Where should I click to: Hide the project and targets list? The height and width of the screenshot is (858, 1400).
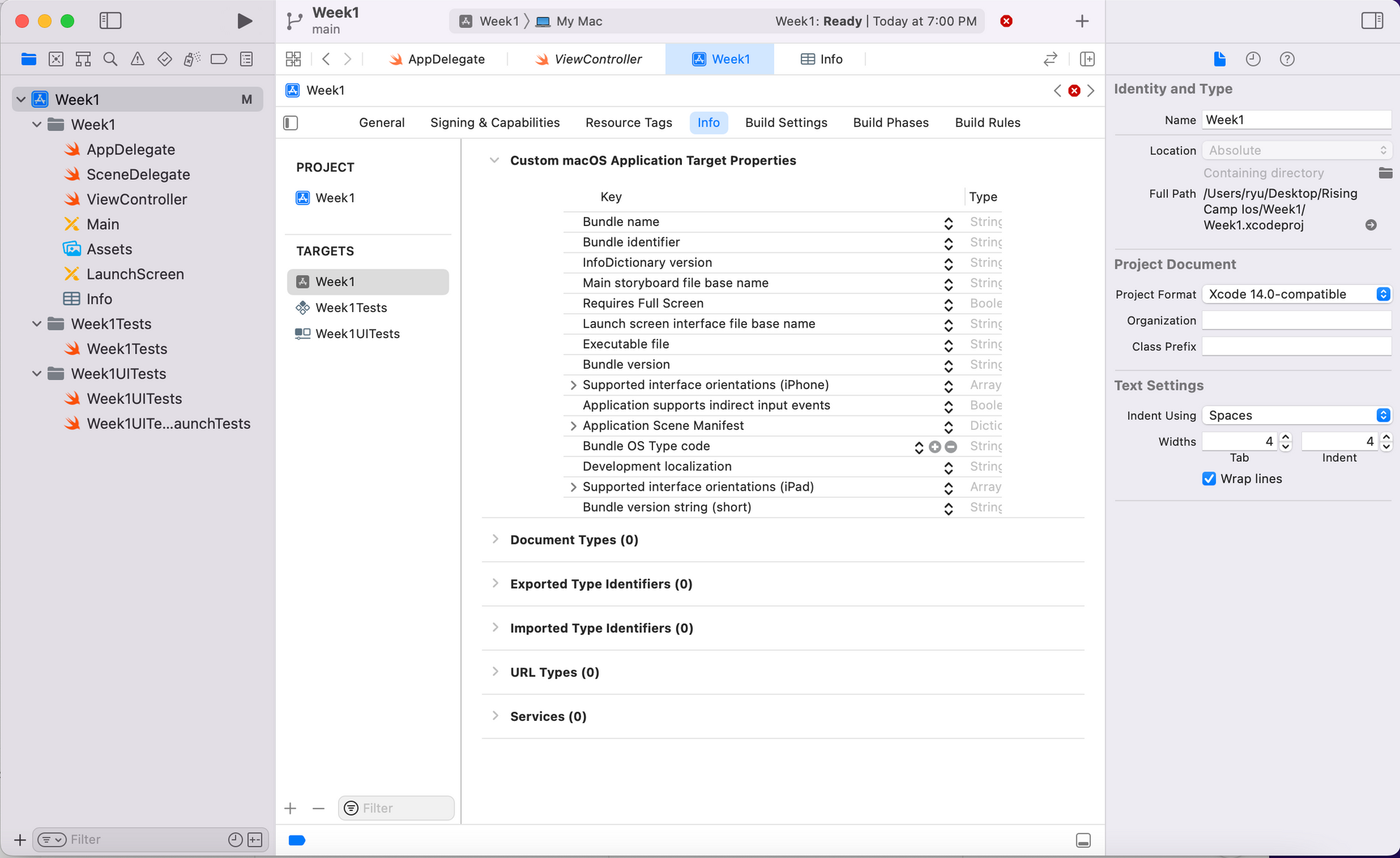[x=290, y=123]
